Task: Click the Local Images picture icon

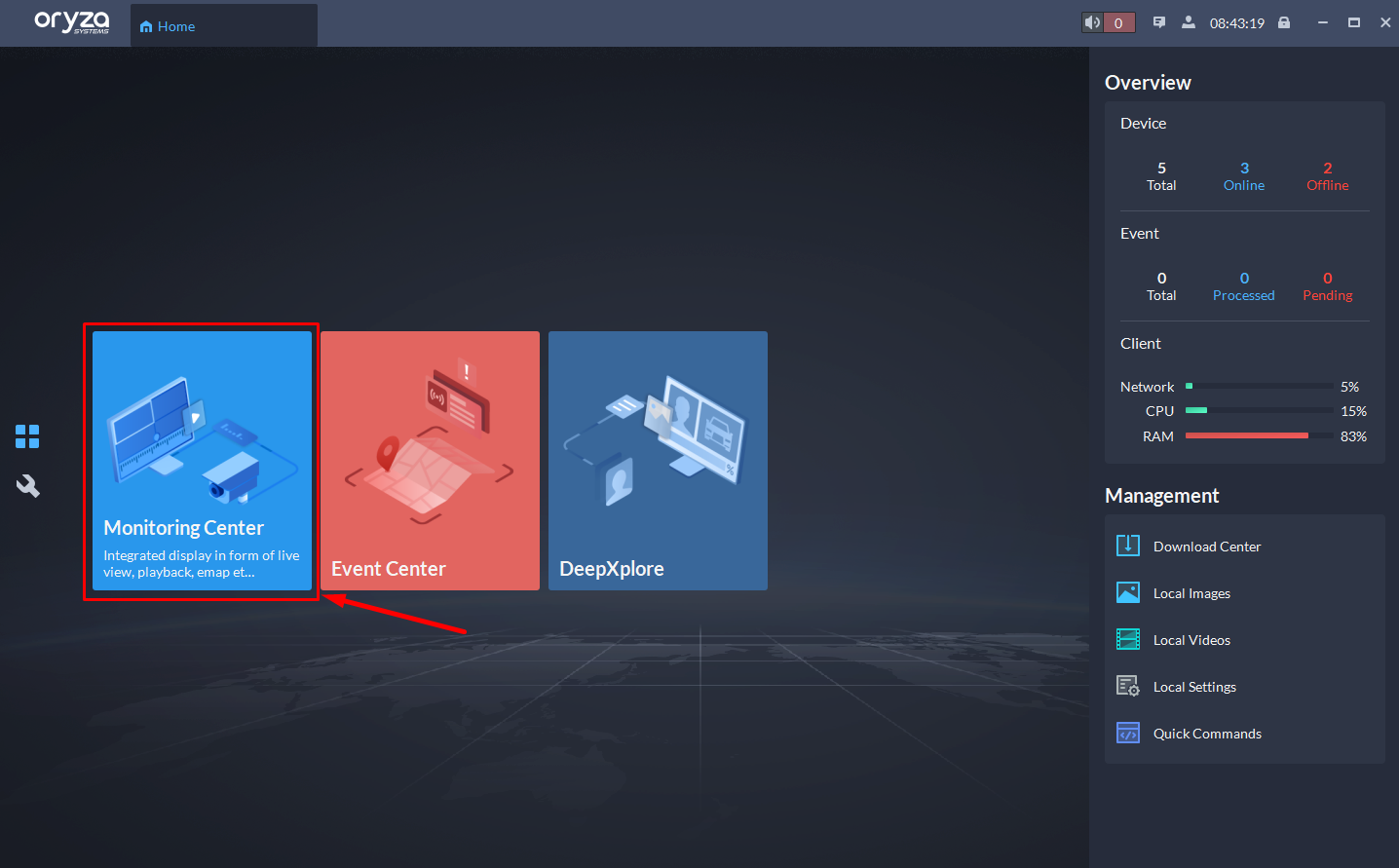Action: 1128,592
